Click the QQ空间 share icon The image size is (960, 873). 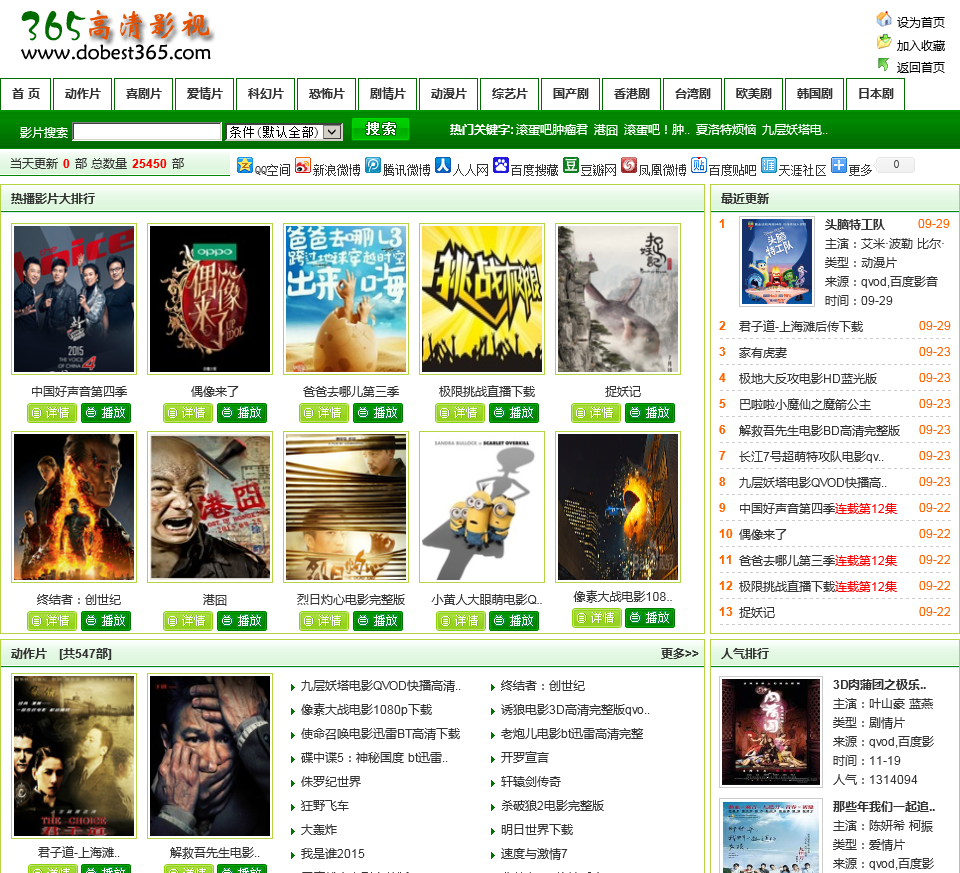245,165
